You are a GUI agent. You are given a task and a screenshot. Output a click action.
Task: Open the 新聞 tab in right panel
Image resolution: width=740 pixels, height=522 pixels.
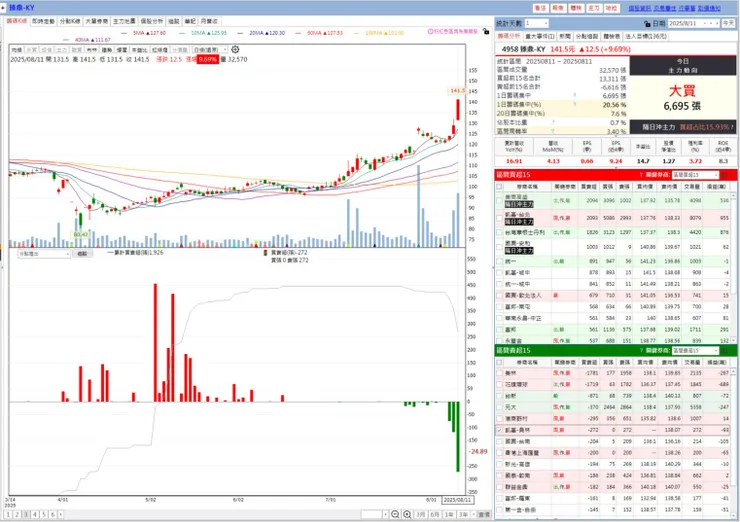coord(565,36)
